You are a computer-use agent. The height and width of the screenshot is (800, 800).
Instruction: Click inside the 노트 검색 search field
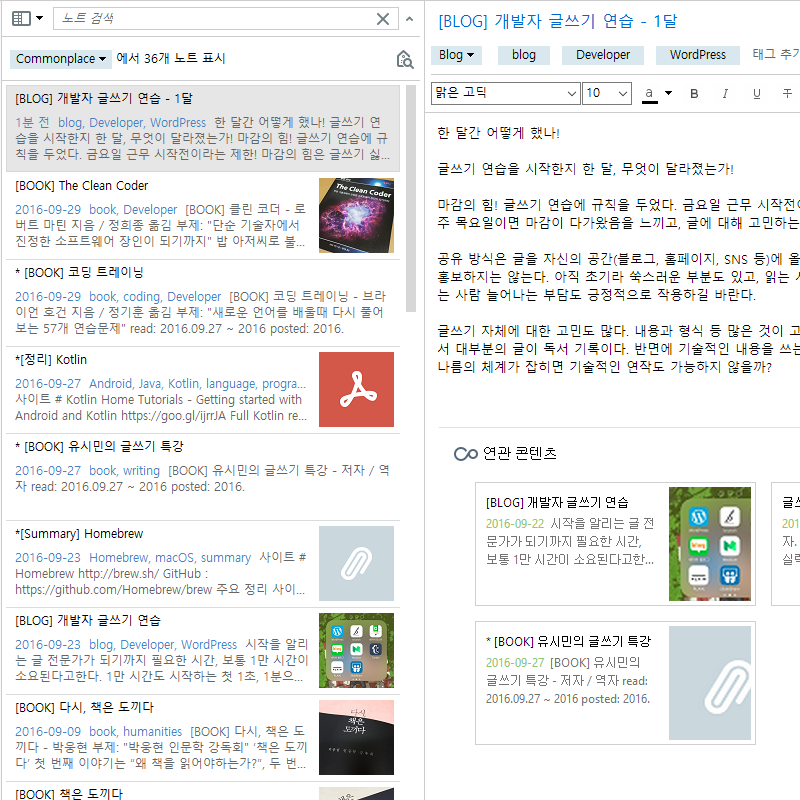coord(215,18)
